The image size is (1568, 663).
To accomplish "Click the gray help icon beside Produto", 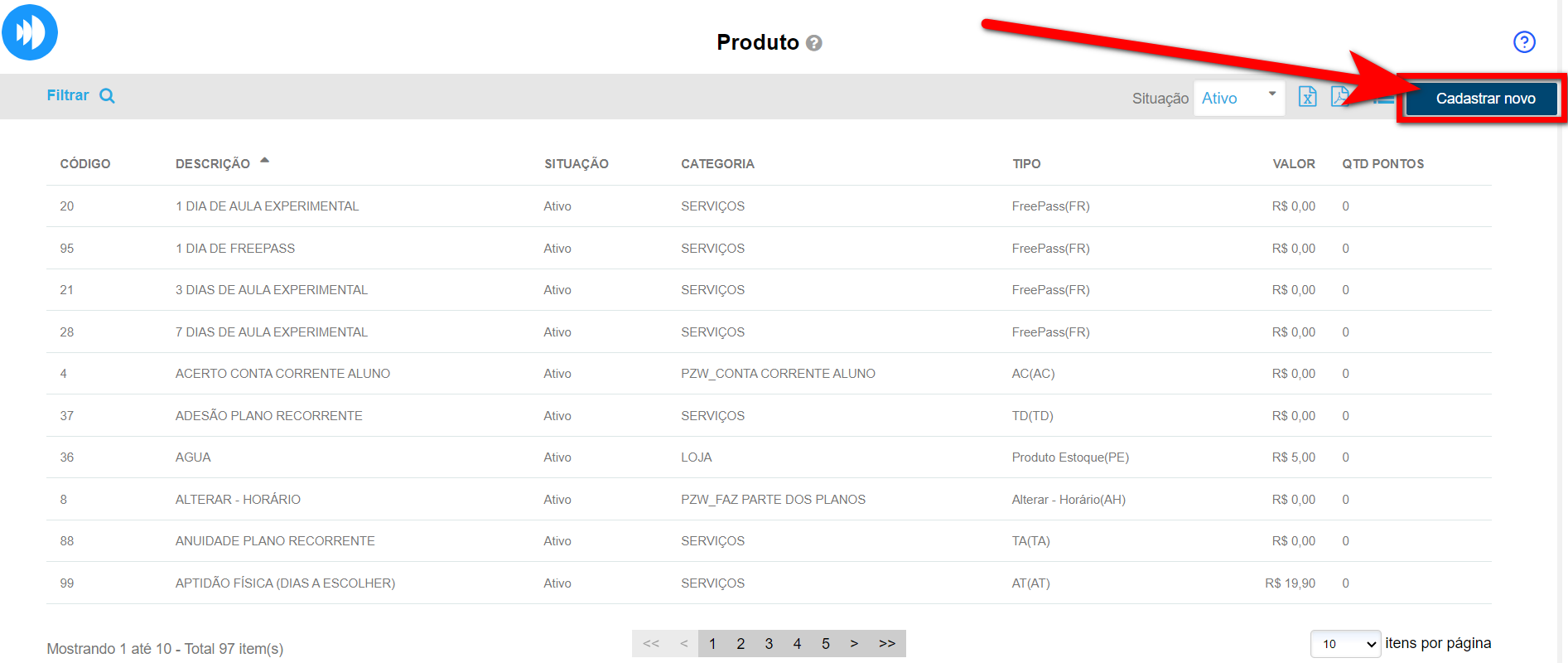I will (x=813, y=43).
